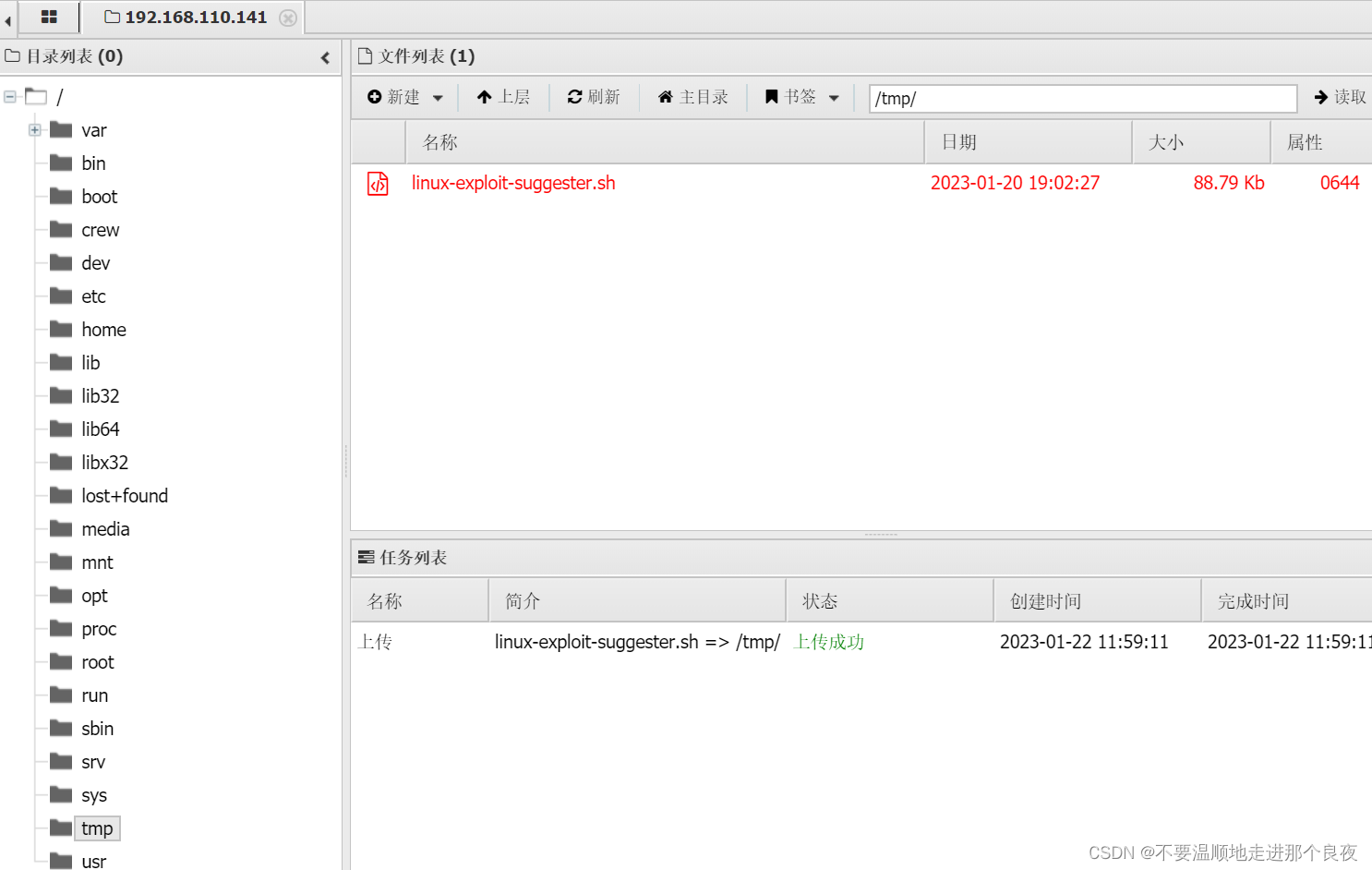
Task: Close the 192.168.110.141 tab
Action: (x=288, y=18)
